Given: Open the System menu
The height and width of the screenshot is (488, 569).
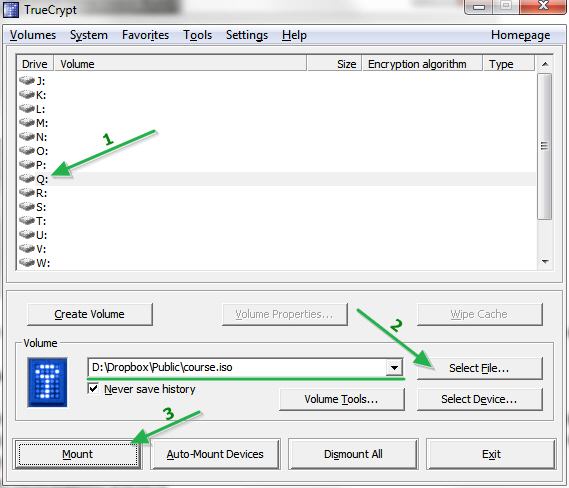Looking at the screenshot, I should (89, 35).
